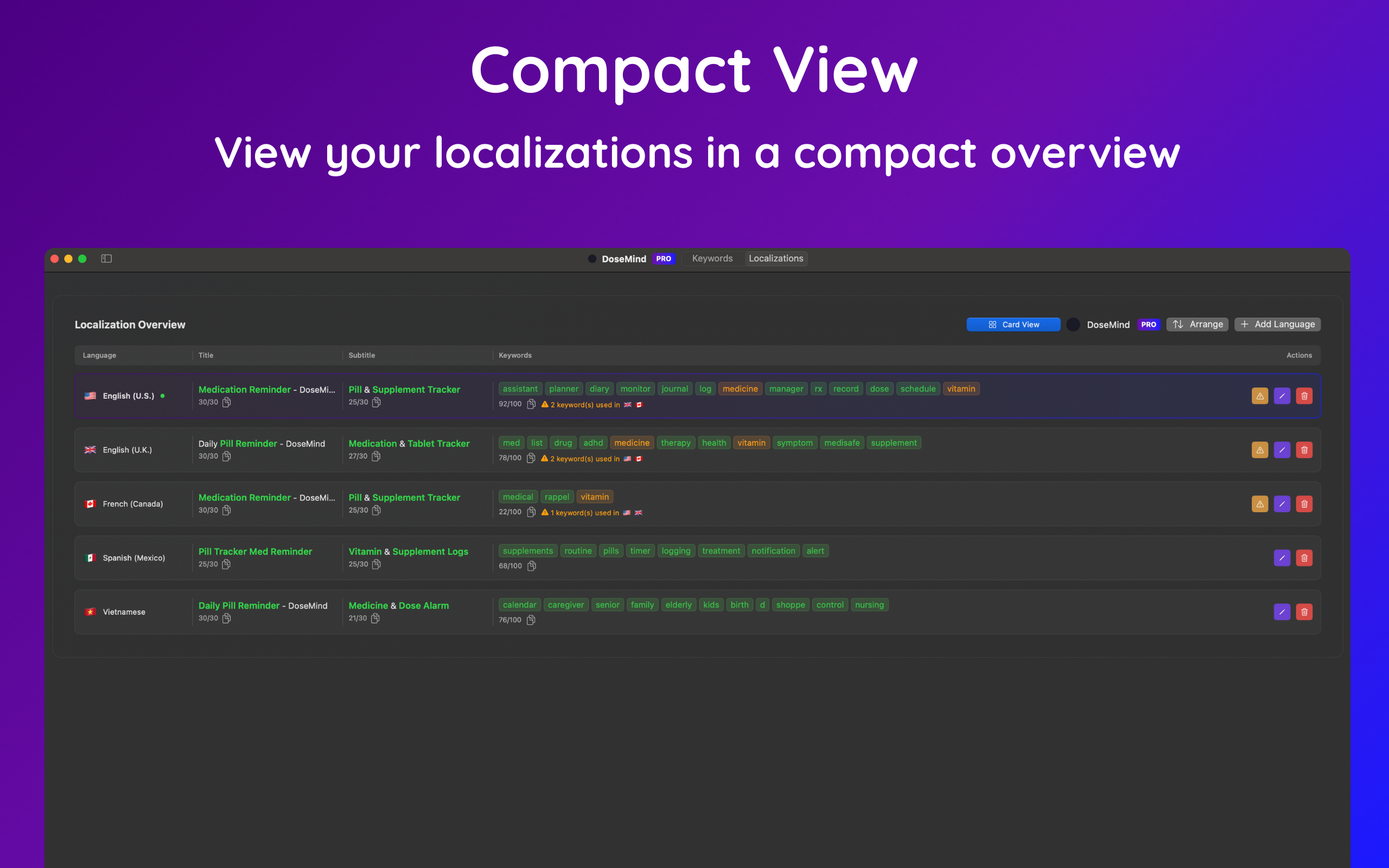
Task: Copy the English (U.S.) subtitle text
Action: point(377,403)
